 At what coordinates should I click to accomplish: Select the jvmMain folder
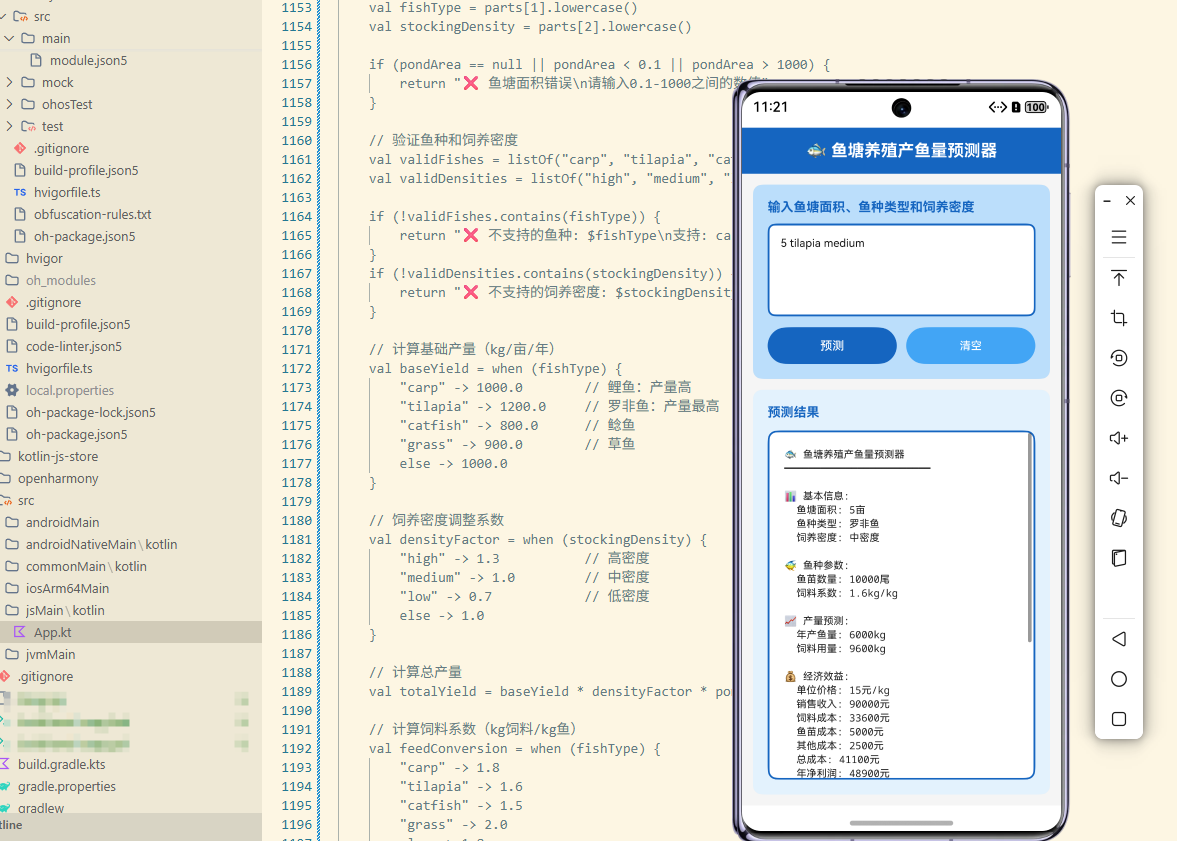tap(50, 654)
